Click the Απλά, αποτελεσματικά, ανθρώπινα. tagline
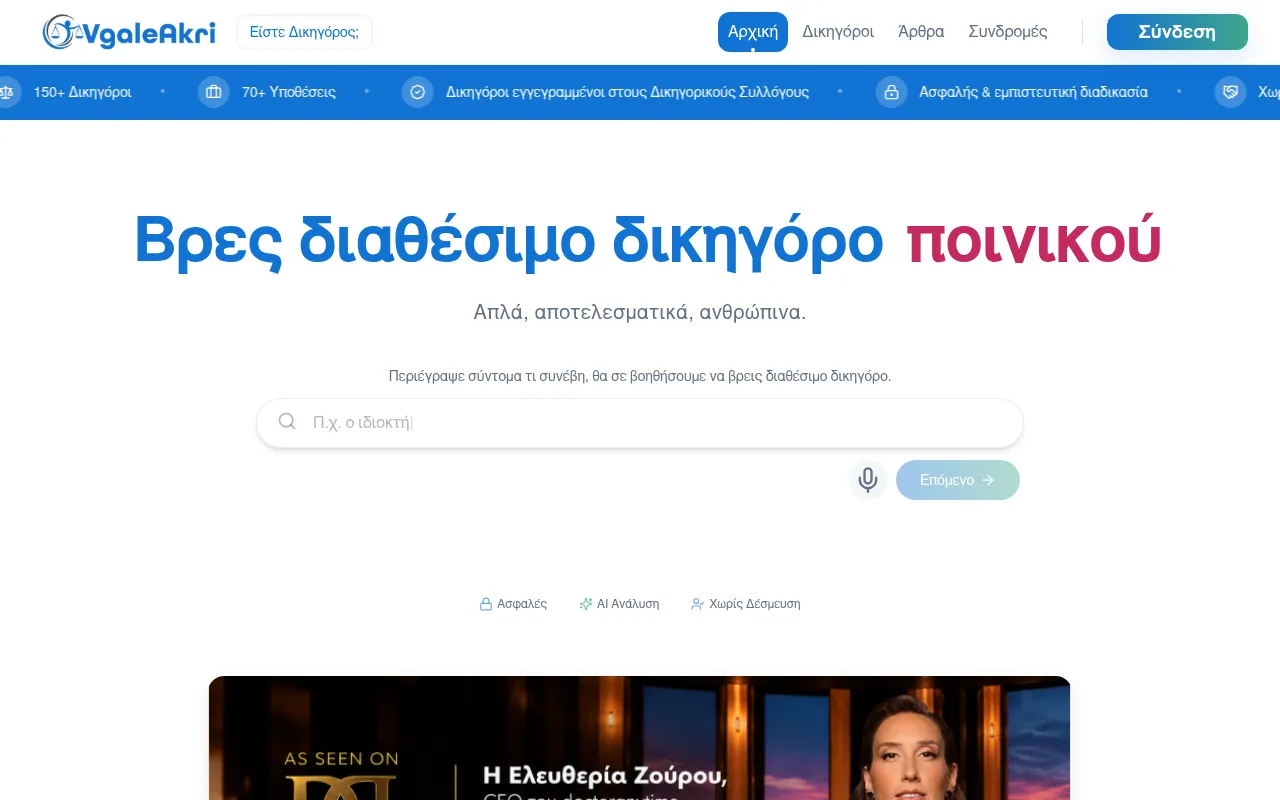 pyautogui.click(x=640, y=312)
